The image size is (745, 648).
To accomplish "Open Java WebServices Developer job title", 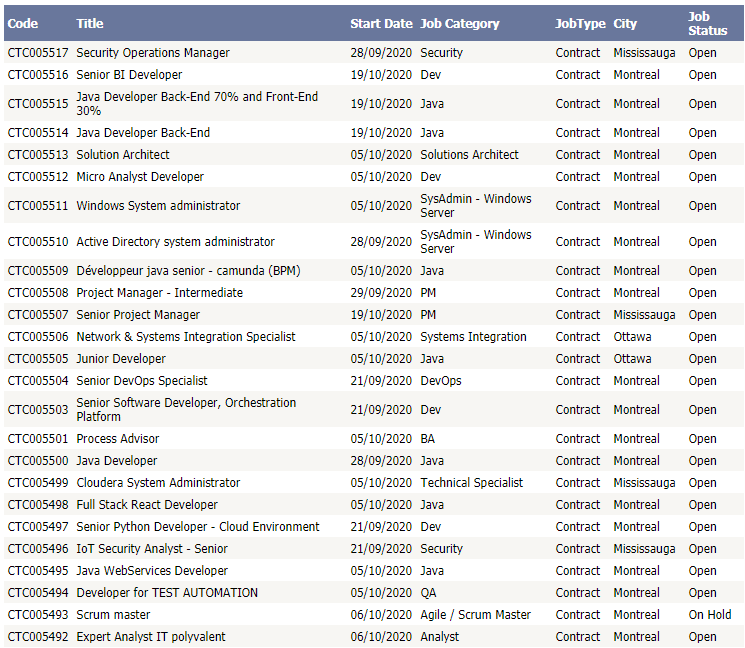I will [152, 571].
